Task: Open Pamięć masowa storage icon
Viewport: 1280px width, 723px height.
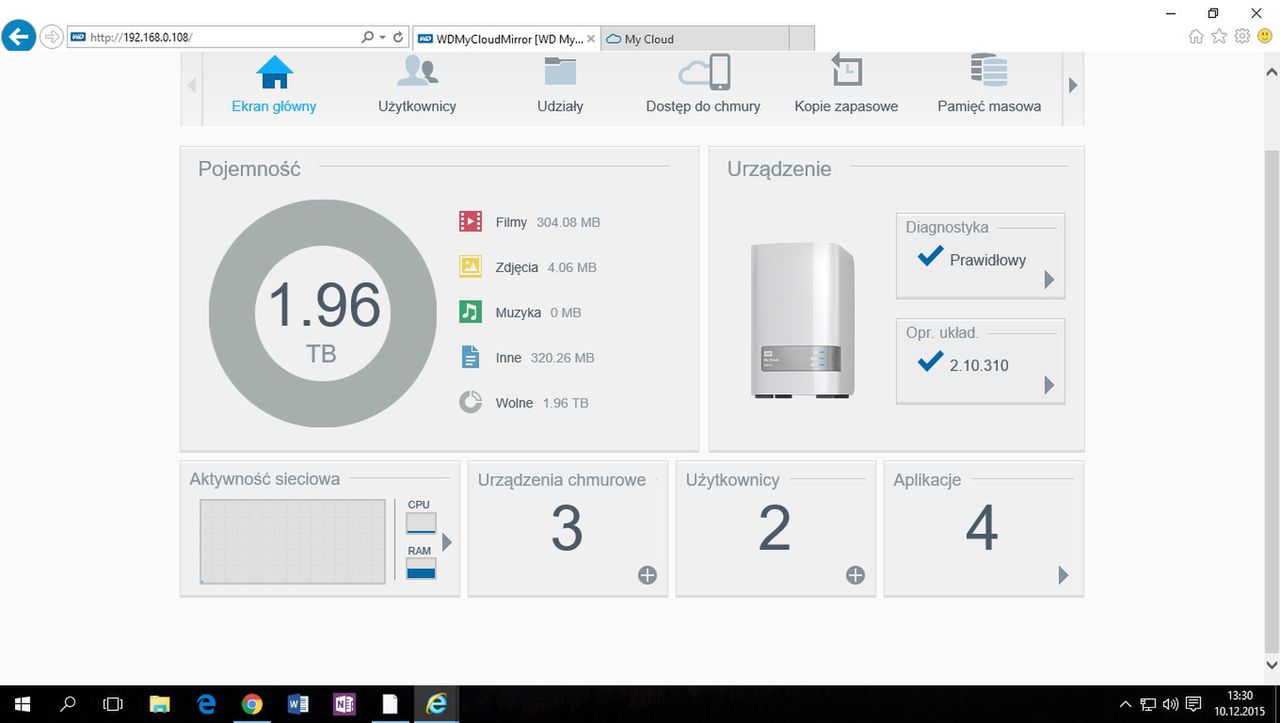Action: click(989, 71)
